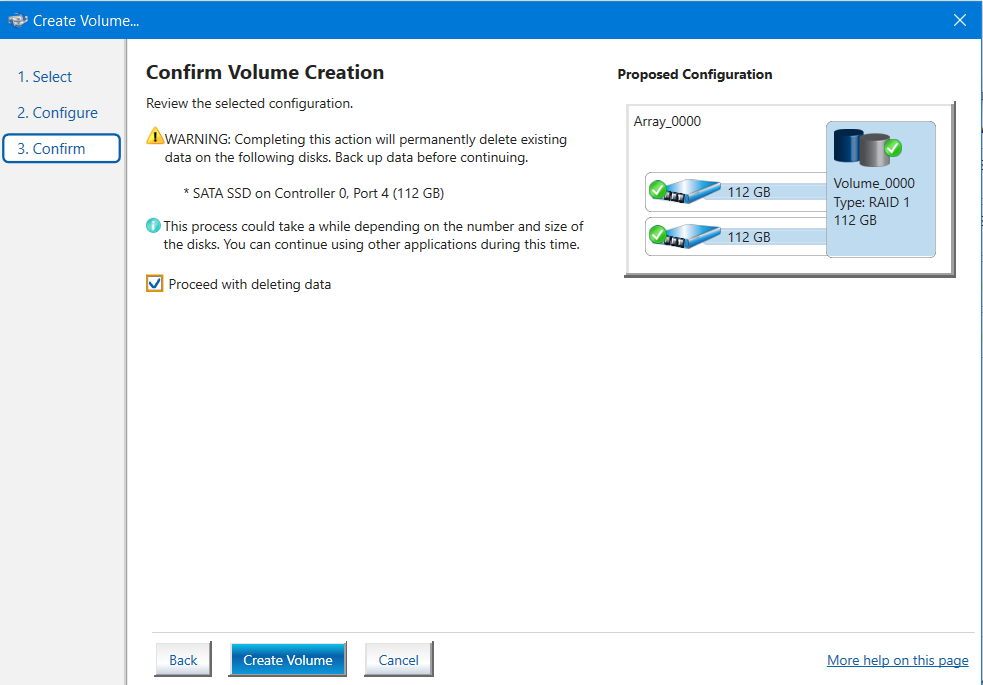Click the Volume_0000 Type: RAID 1 panel
The height and width of the screenshot is (685, 983).
click(x=880, y=189)
